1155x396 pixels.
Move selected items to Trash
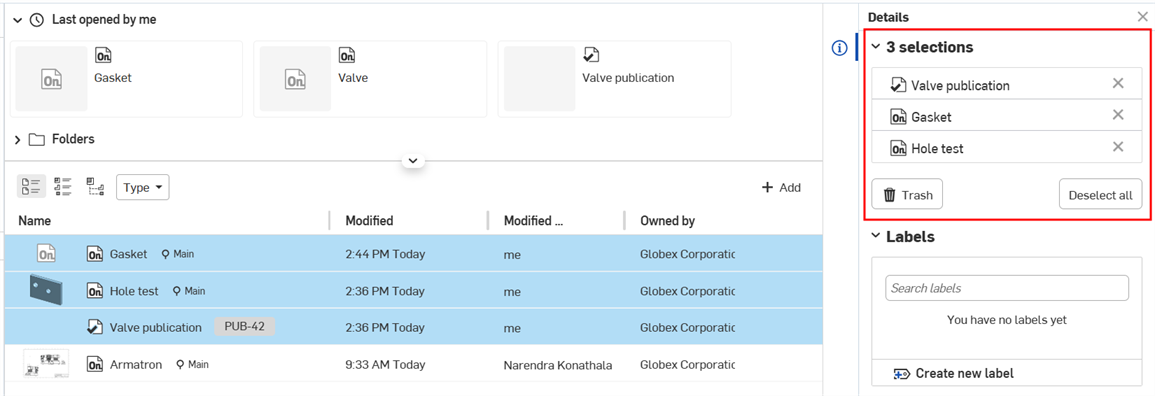pyautogui.click(x=907, y=195)
